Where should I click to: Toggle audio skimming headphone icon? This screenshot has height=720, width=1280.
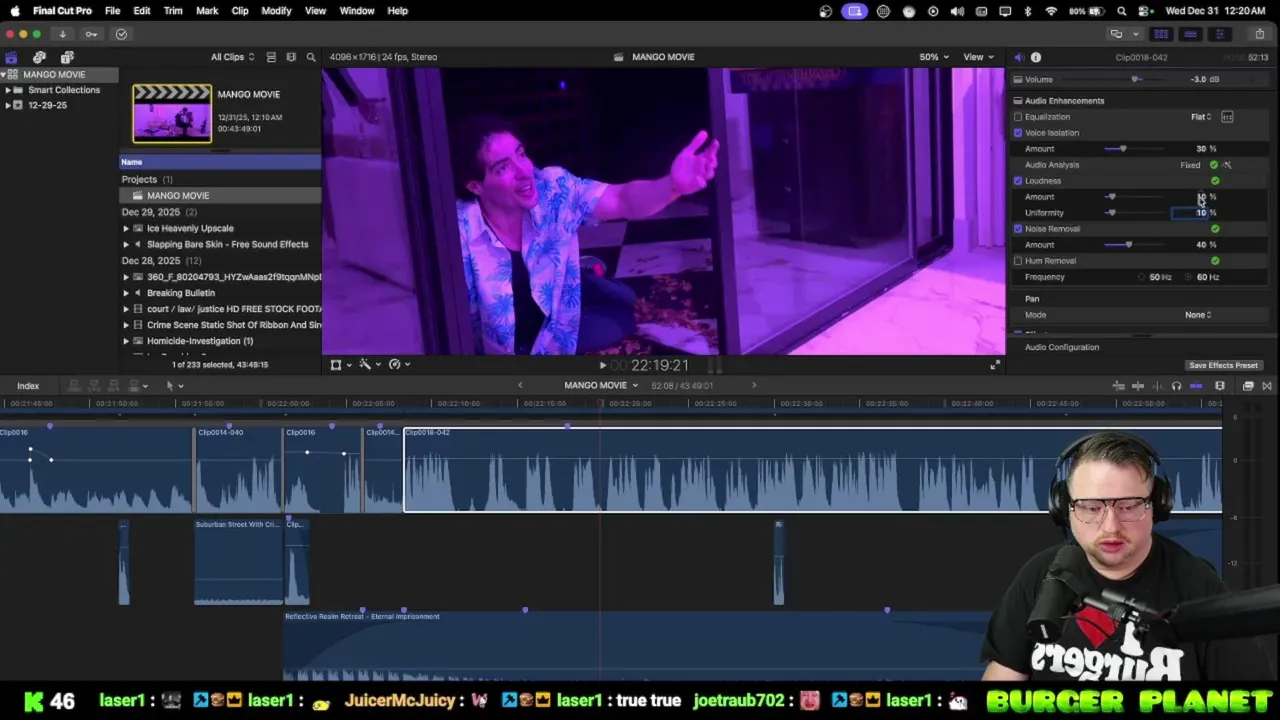pyautogui.click(x=1176, y=386)
